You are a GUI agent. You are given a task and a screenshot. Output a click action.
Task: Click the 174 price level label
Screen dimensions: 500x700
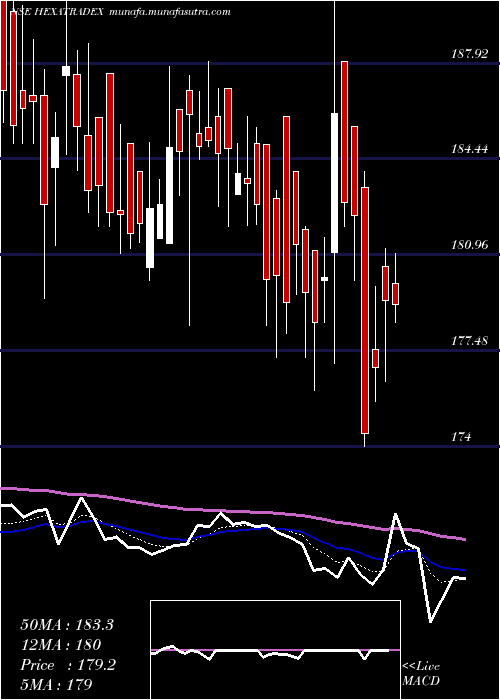[461, 437]
